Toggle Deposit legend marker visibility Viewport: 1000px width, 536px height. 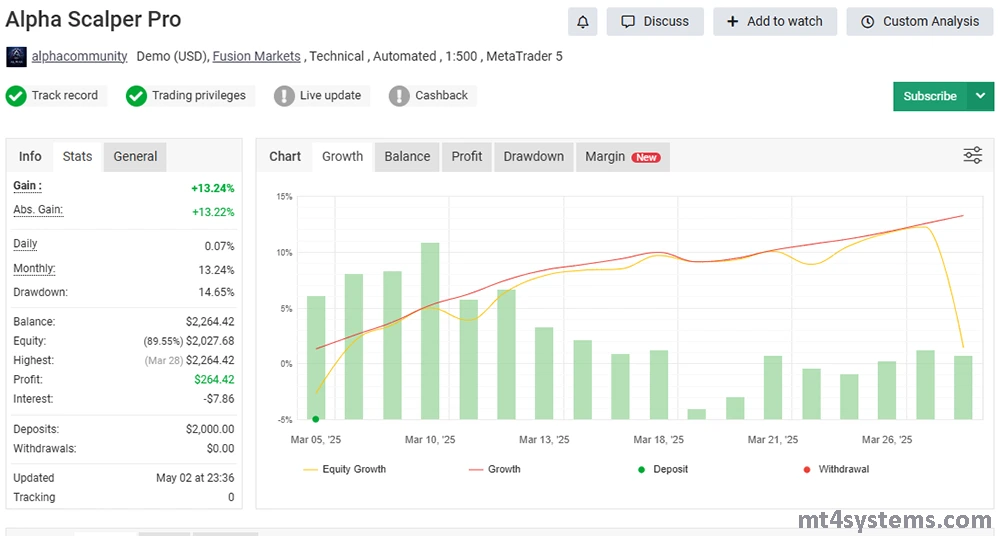pyautogui.click(x=662, y=469)
